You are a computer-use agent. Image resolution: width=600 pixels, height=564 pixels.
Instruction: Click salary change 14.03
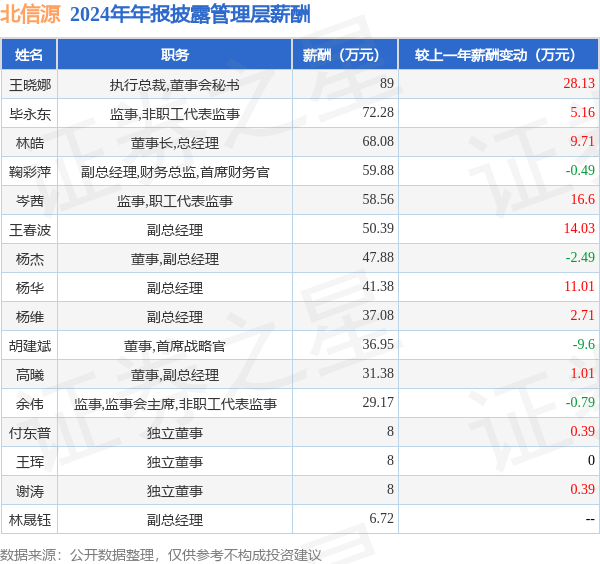(579, 228)
